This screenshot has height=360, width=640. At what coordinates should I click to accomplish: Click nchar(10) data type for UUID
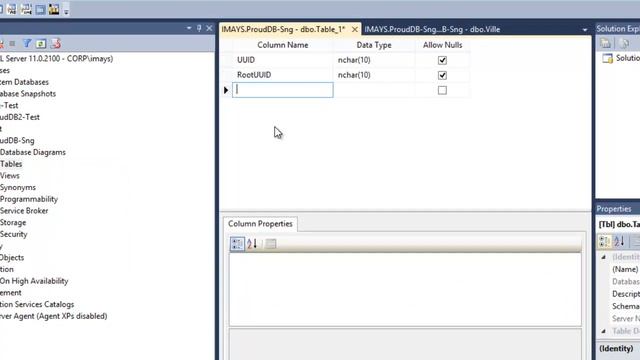pyautogui.click(x=374, y=60)
